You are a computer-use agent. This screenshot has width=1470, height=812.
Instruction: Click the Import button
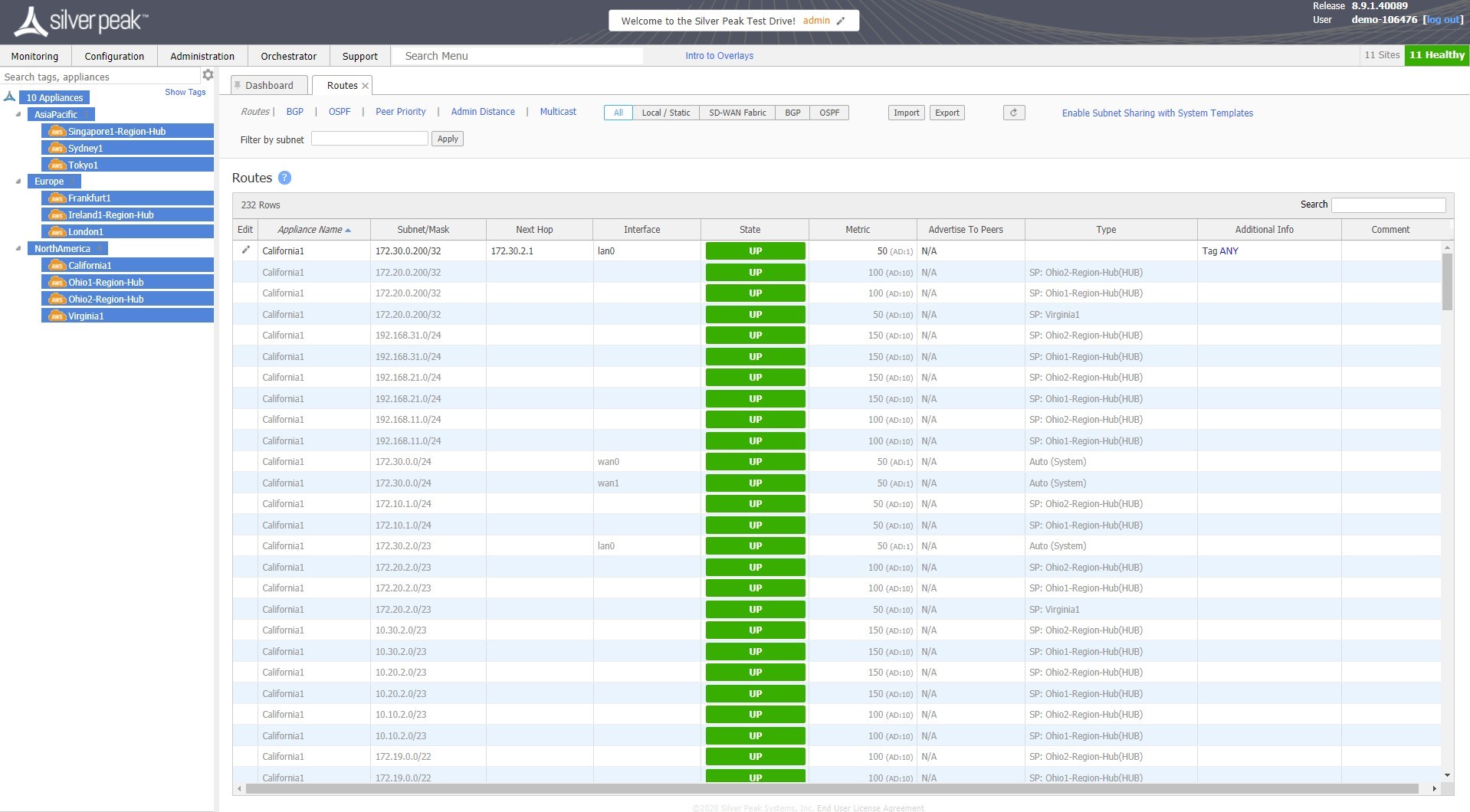point(906,113)
